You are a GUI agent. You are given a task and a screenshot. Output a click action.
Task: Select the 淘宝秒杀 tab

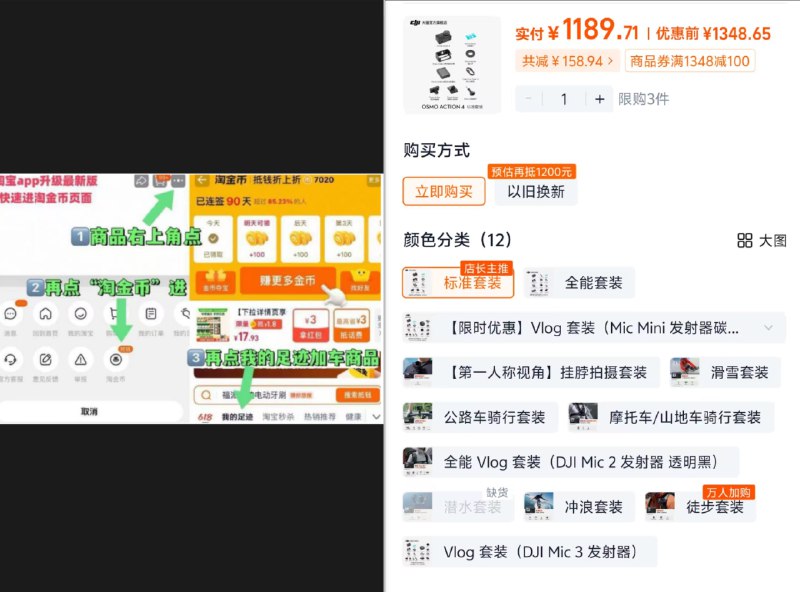pos(278,417)
